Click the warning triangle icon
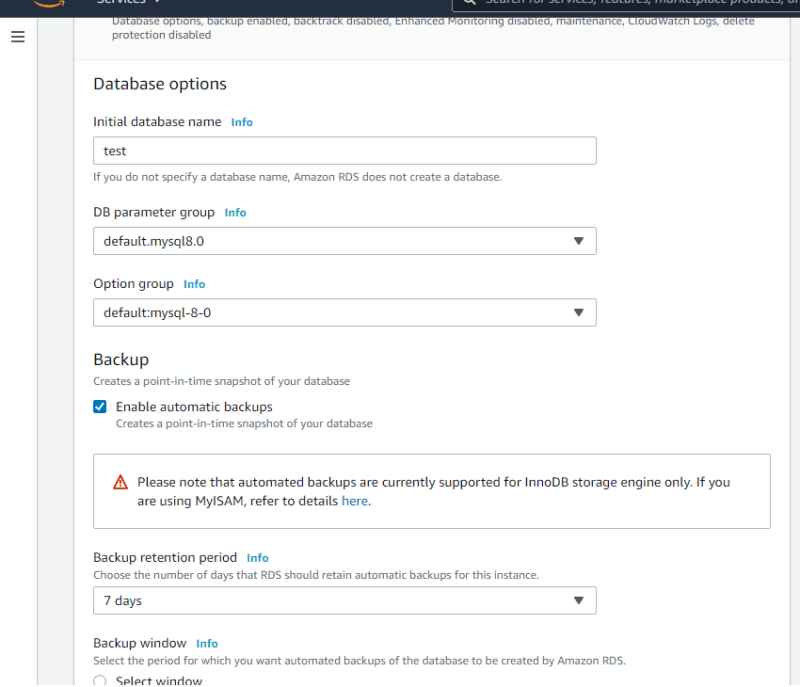This screenshot has width=800, height=687. [120, 482]
